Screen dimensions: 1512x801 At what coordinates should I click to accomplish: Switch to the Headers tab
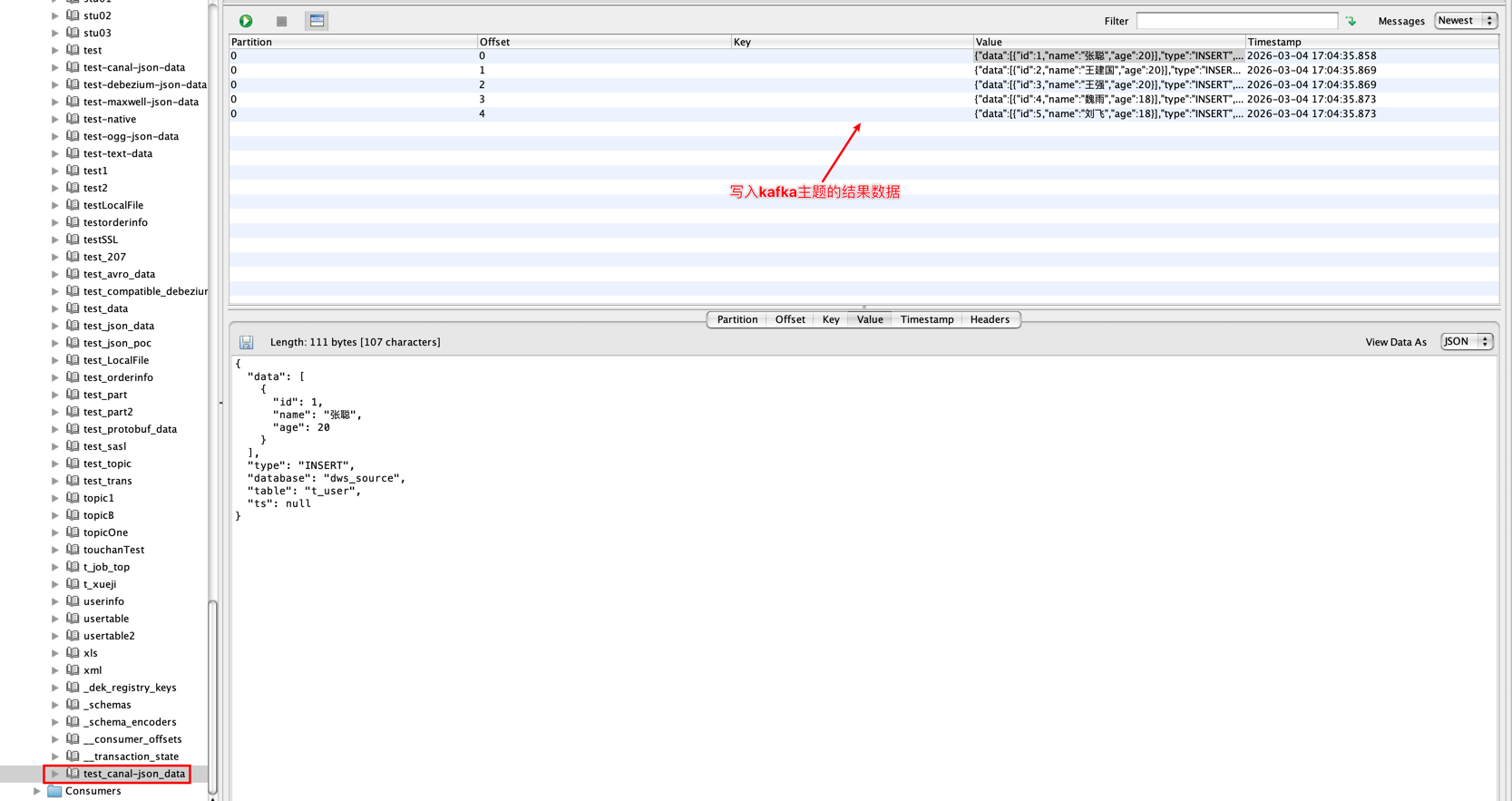(989, 319)
